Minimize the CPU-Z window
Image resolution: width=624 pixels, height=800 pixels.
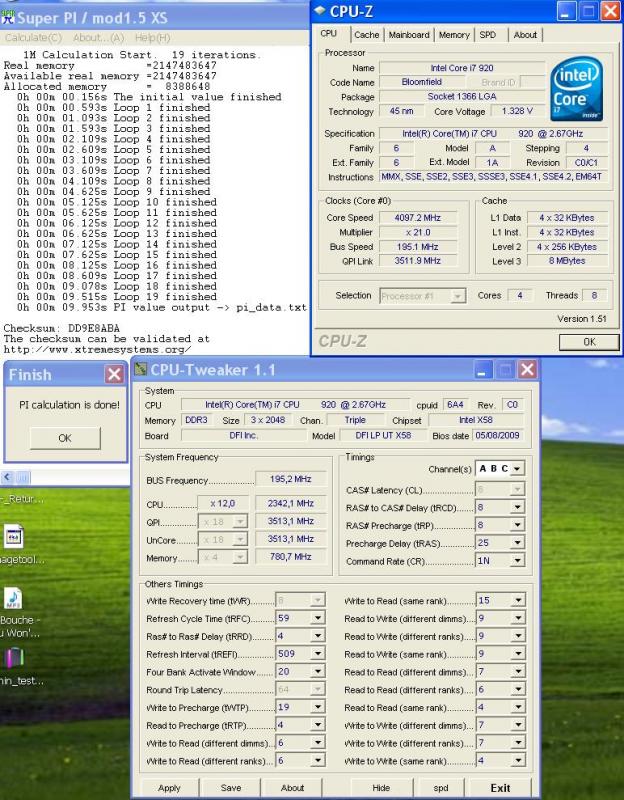(566, 11)
